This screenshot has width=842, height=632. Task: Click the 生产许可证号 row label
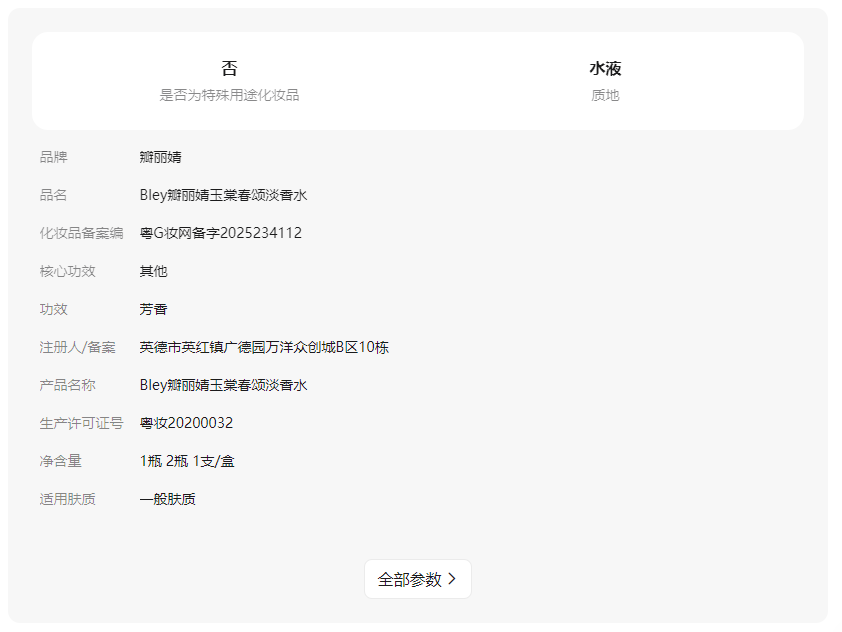click(81, 423)
